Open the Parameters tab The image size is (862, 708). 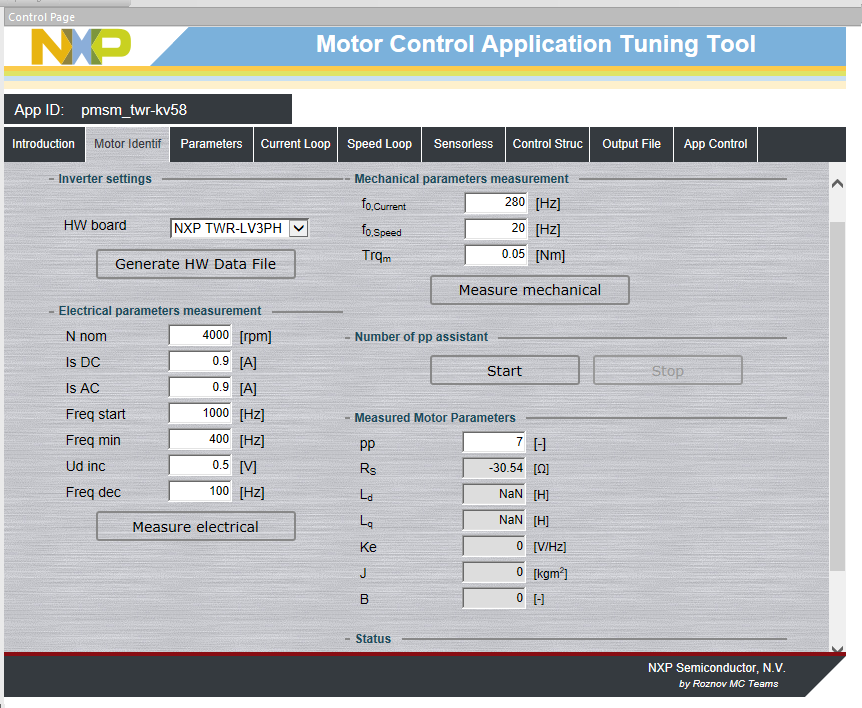click(211, 144)
